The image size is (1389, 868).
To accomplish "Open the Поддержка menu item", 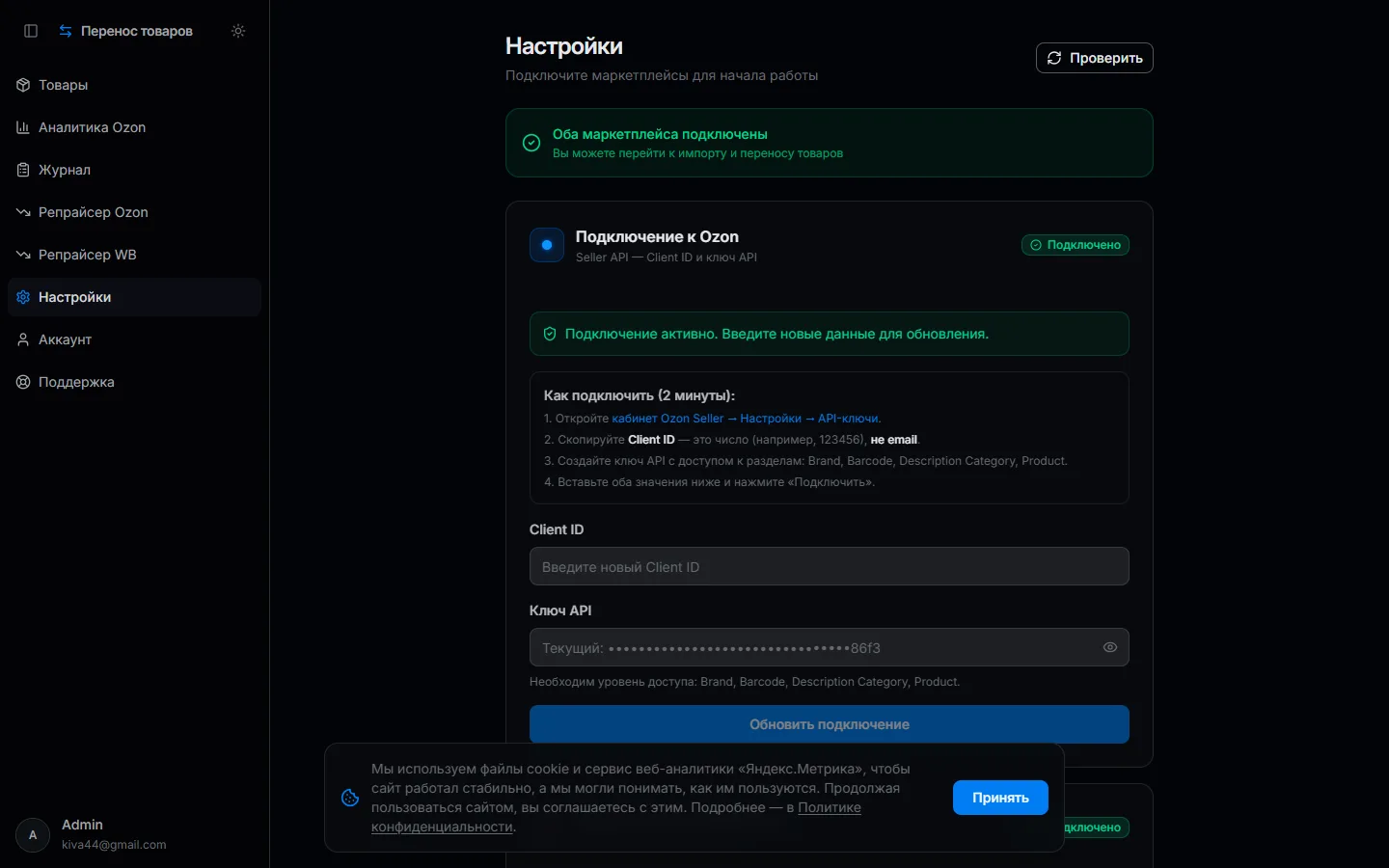I will click(x=134, y=382).
